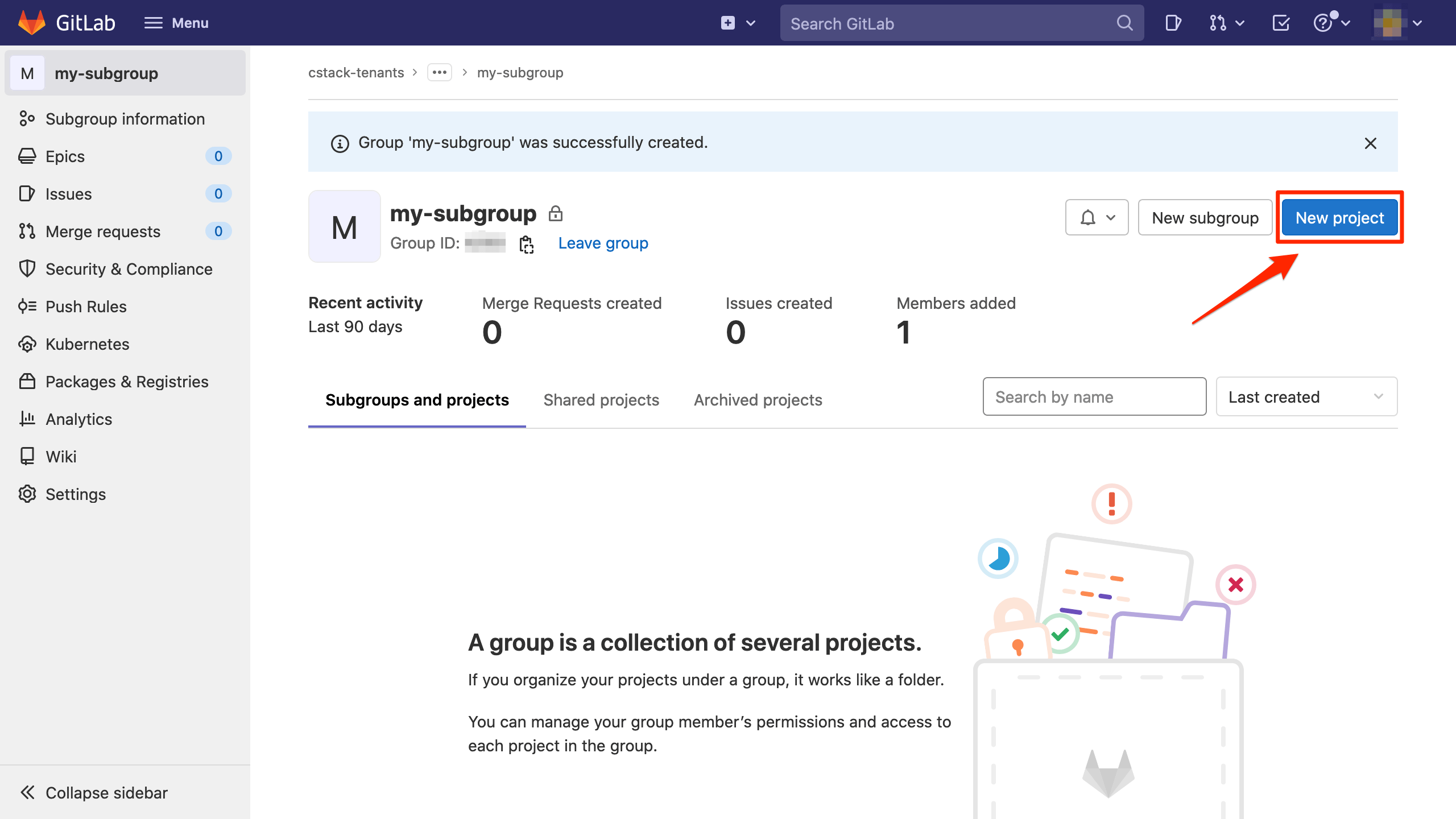Viewport: 1456px width, 819px height.
Task: Open Packages & Registries sidebar item
Action: pyautogui.click(x=126, y=382)
